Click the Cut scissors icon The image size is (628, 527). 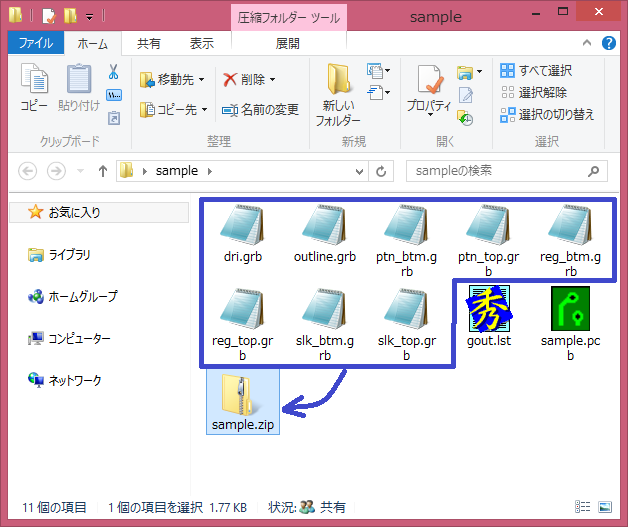coord(114,73)
